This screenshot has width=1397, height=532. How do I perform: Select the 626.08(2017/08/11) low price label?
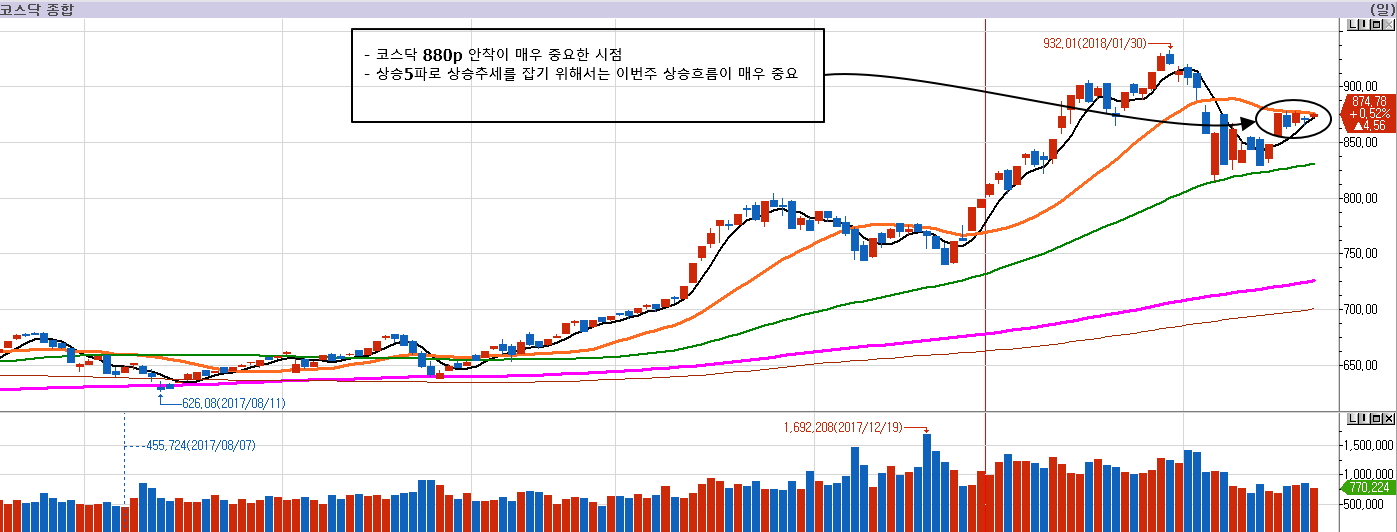[x=232, y=403]
